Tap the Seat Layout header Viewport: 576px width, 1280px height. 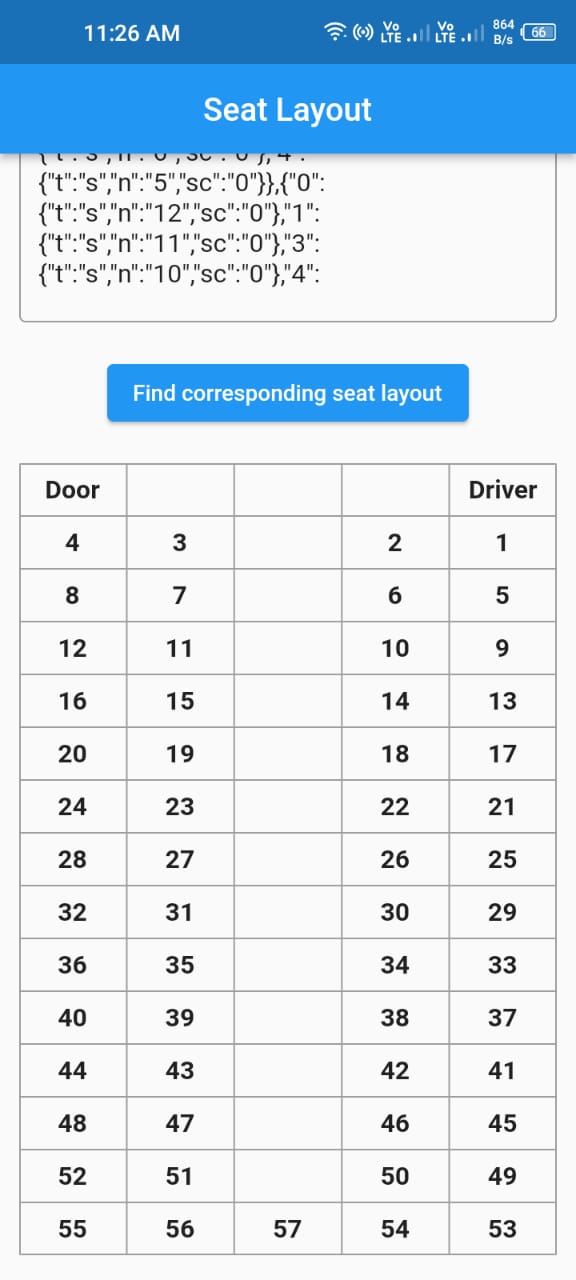(288, 109)
